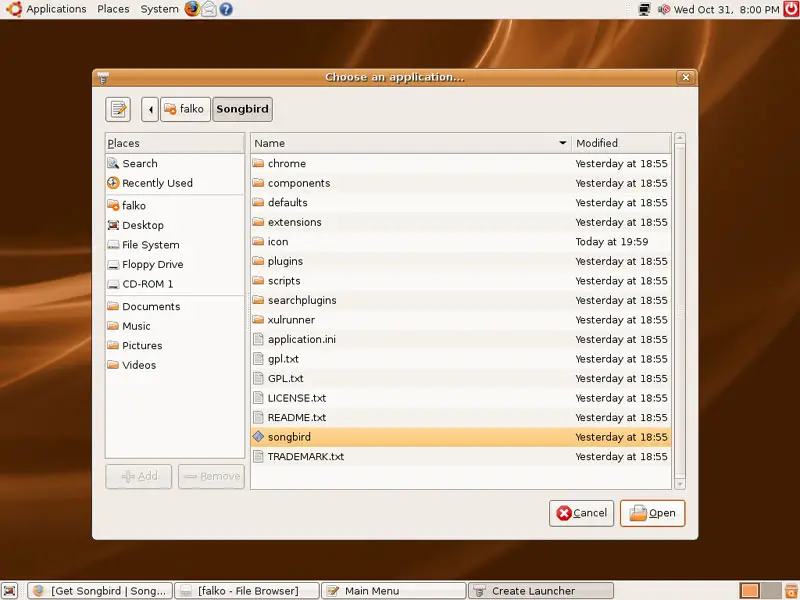Viewport: 800px width, 600px height.
Task: Open the Help icon in top panel
Action: click(x=226, y=9)
